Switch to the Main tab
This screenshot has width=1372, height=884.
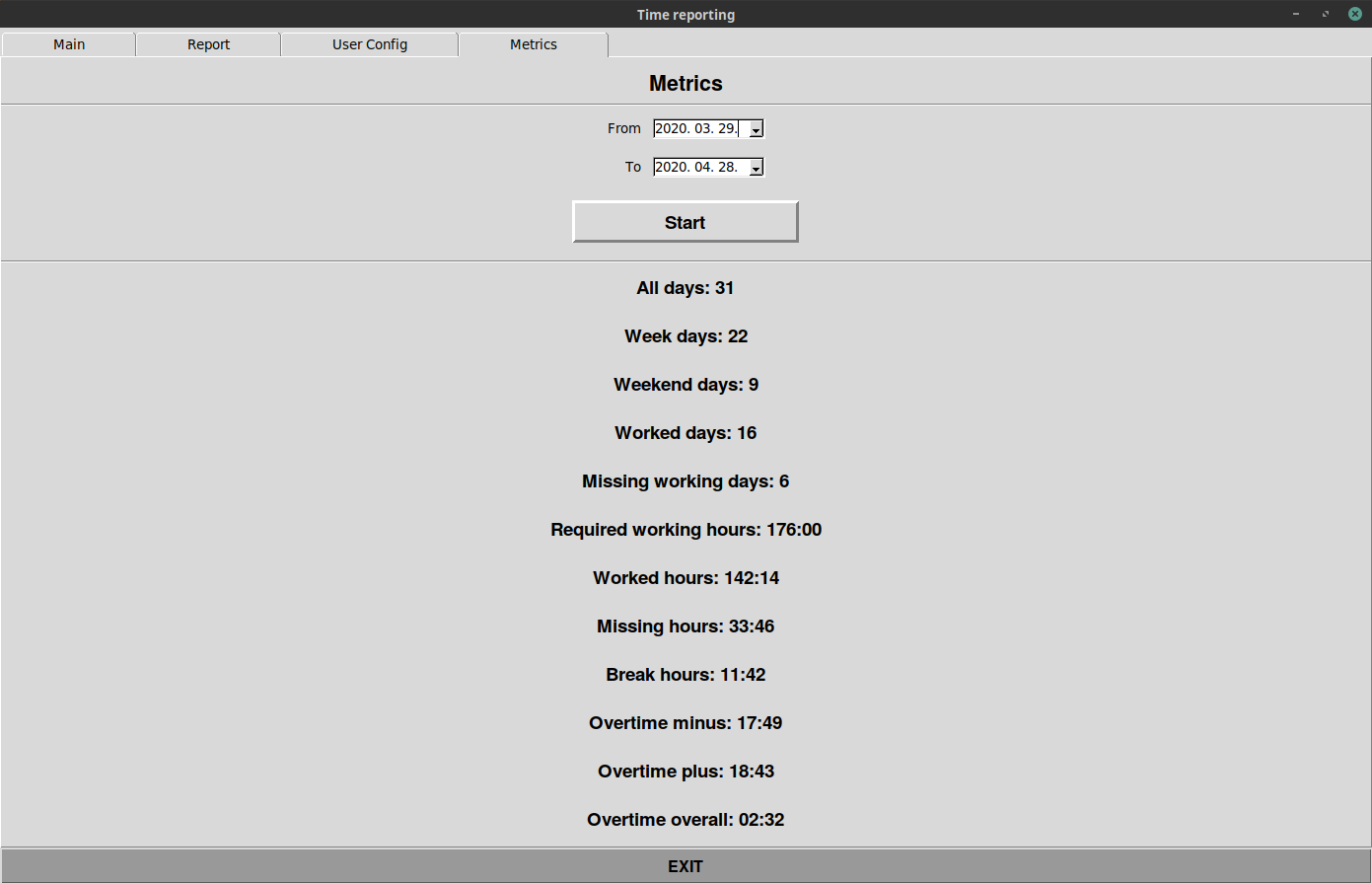point(69,44)
